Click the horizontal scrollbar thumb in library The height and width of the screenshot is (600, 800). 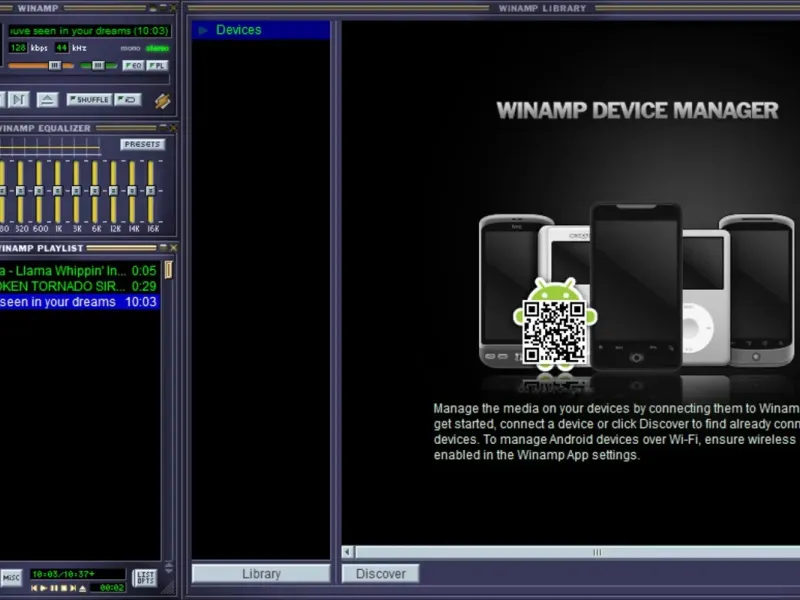(578, 552)
